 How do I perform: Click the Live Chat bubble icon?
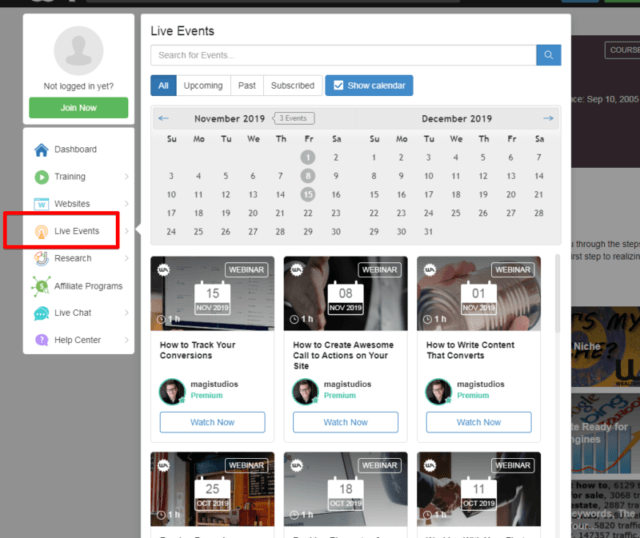[41, 313]
